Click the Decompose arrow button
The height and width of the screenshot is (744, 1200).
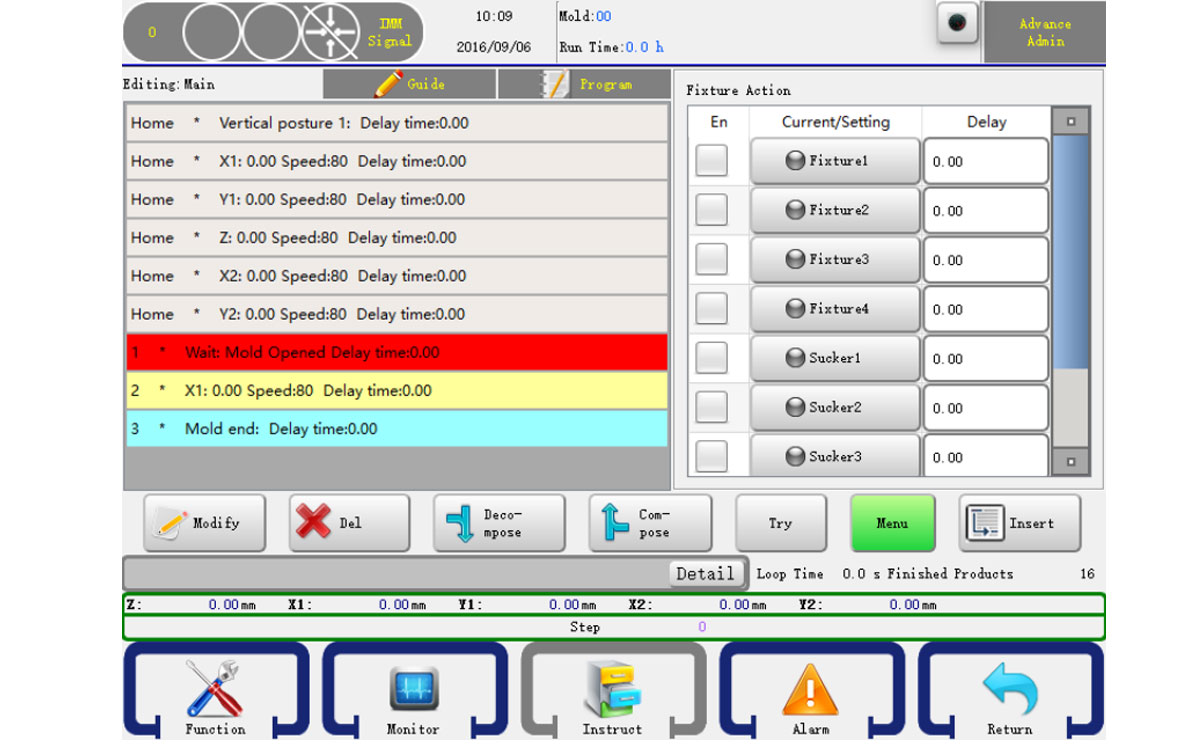[x=498, y=523]
